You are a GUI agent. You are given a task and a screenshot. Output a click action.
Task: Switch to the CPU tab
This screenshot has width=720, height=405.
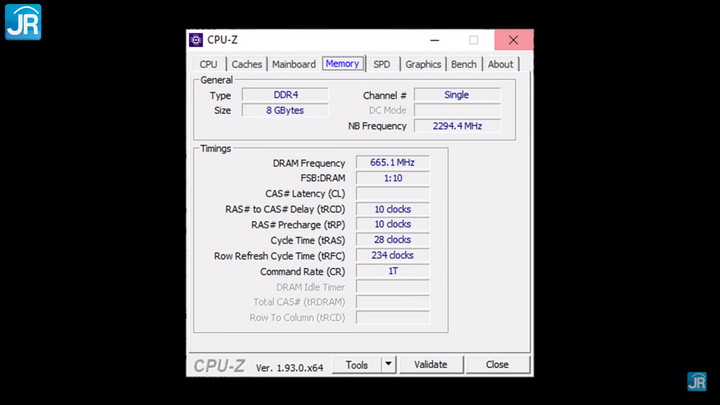click(x=208, y=64)
